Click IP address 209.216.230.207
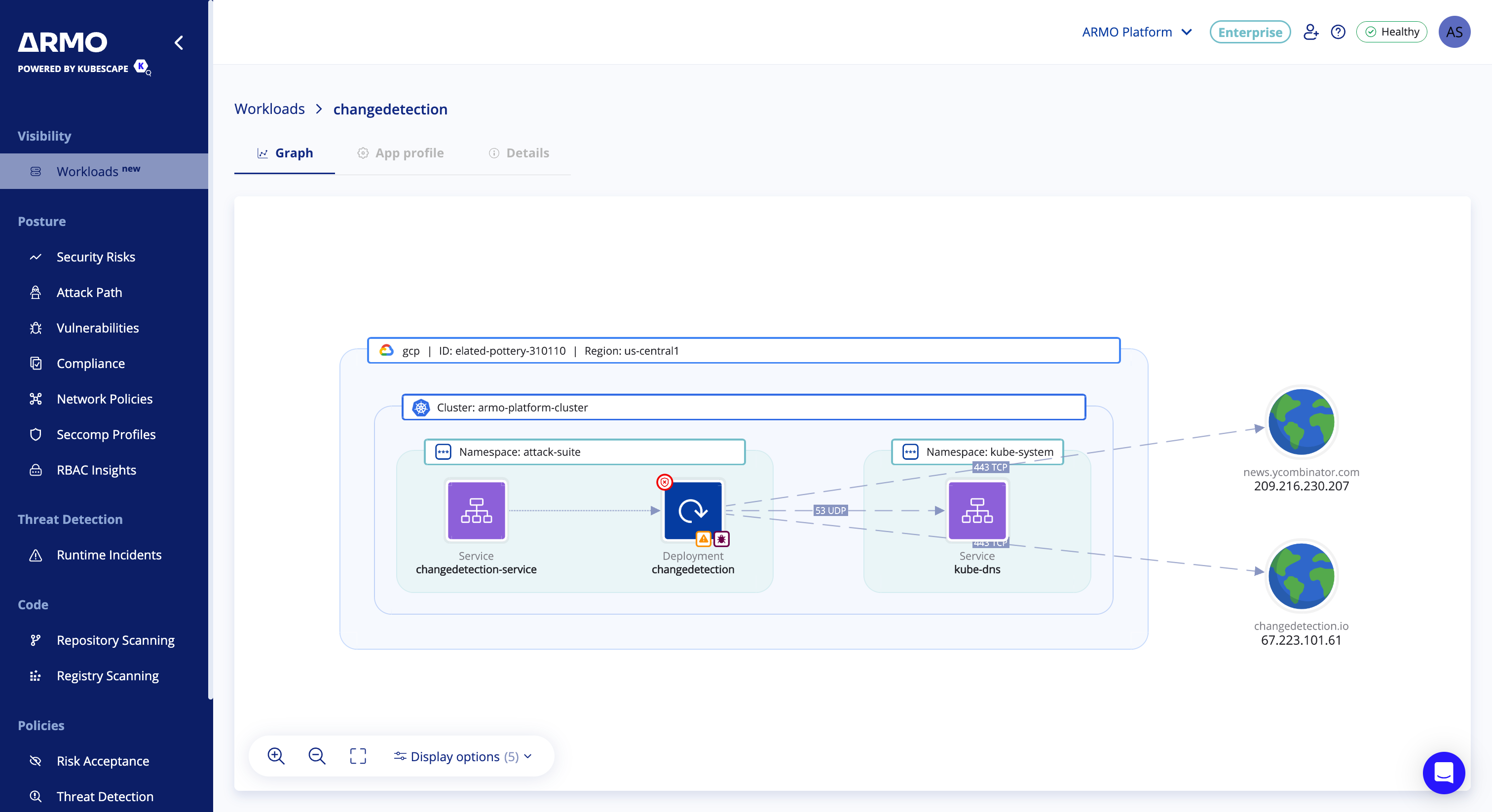Screen dimensions: 1492x812 1301,486
